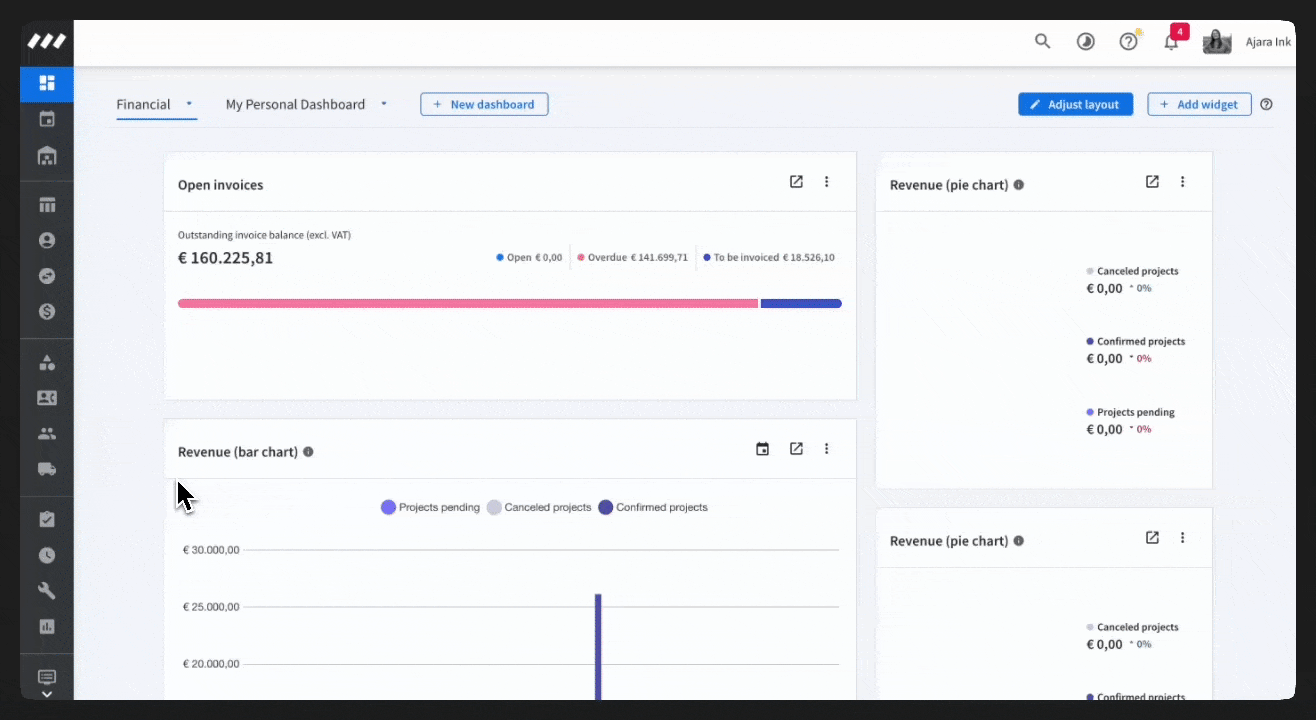Open the Dashboard icon in the sidebar
The image size is (1316, 720).
click(47, 83)
